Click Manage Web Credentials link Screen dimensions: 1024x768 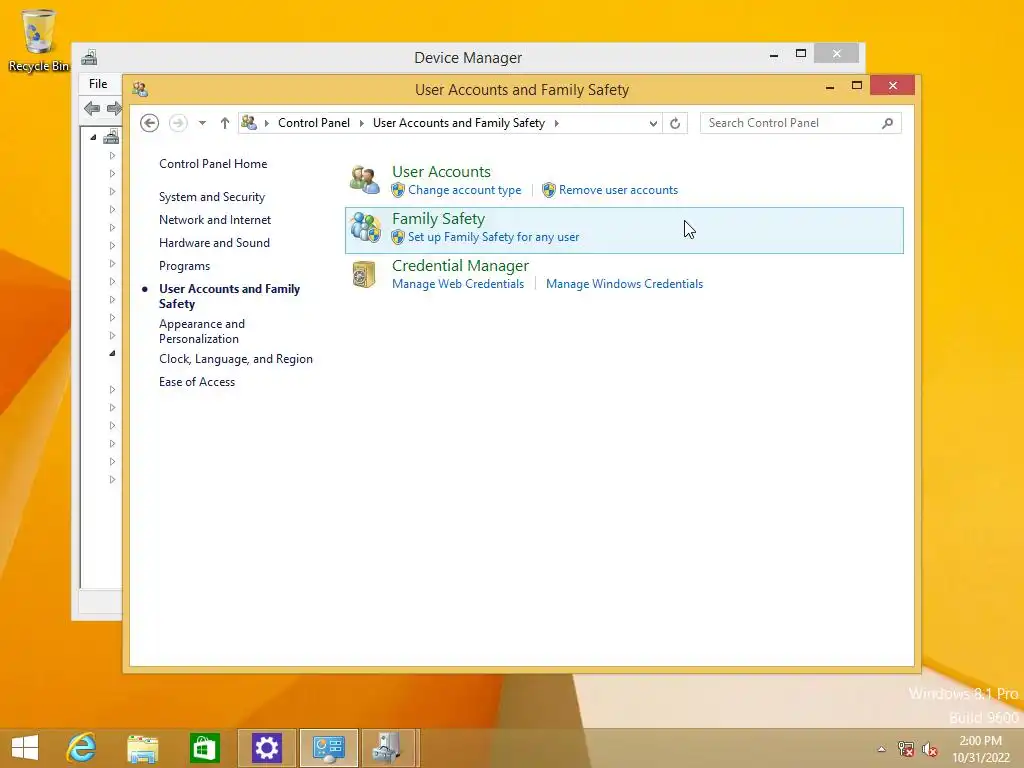458,284
